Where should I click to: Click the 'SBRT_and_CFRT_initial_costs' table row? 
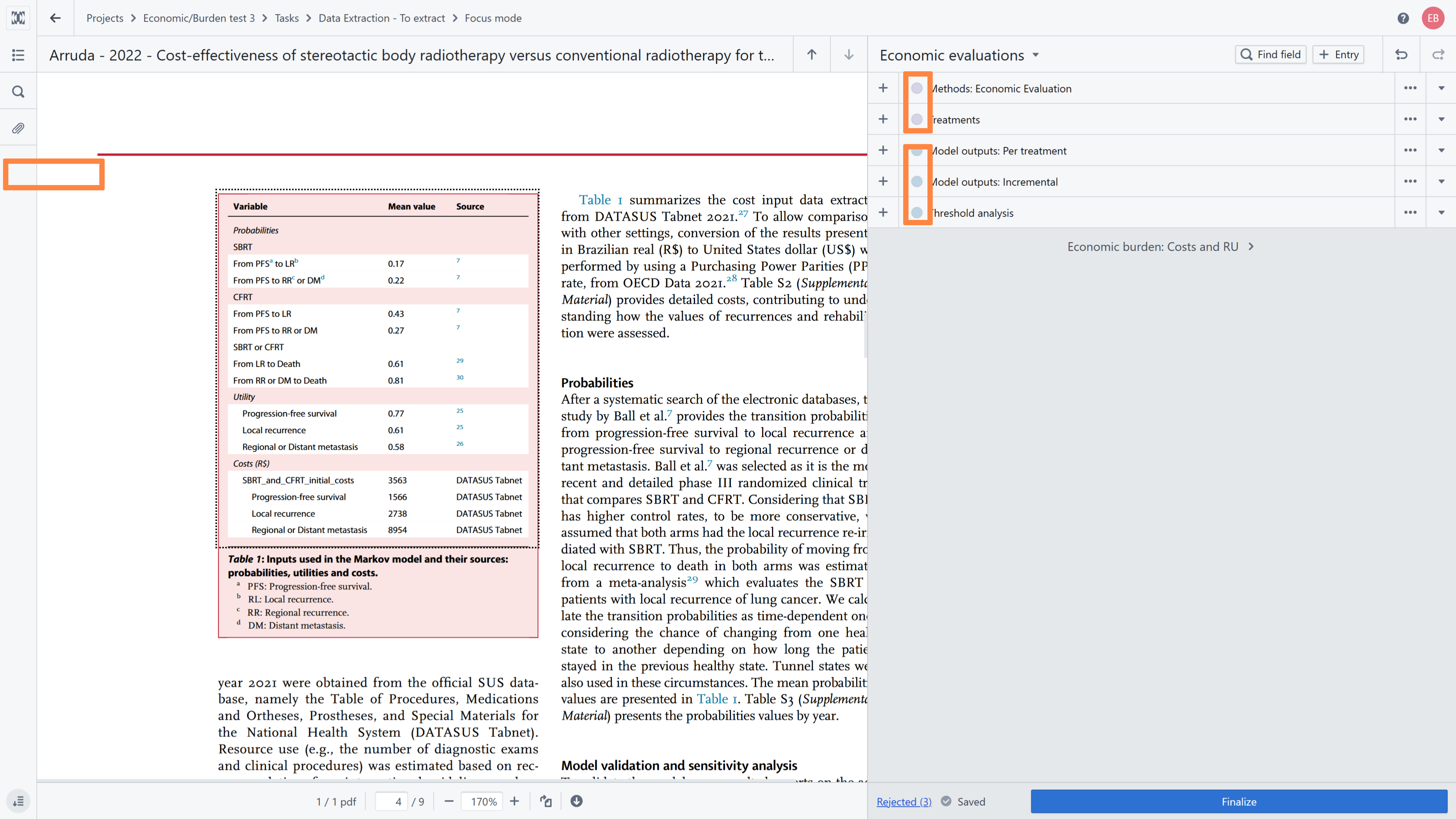(378, 480)
